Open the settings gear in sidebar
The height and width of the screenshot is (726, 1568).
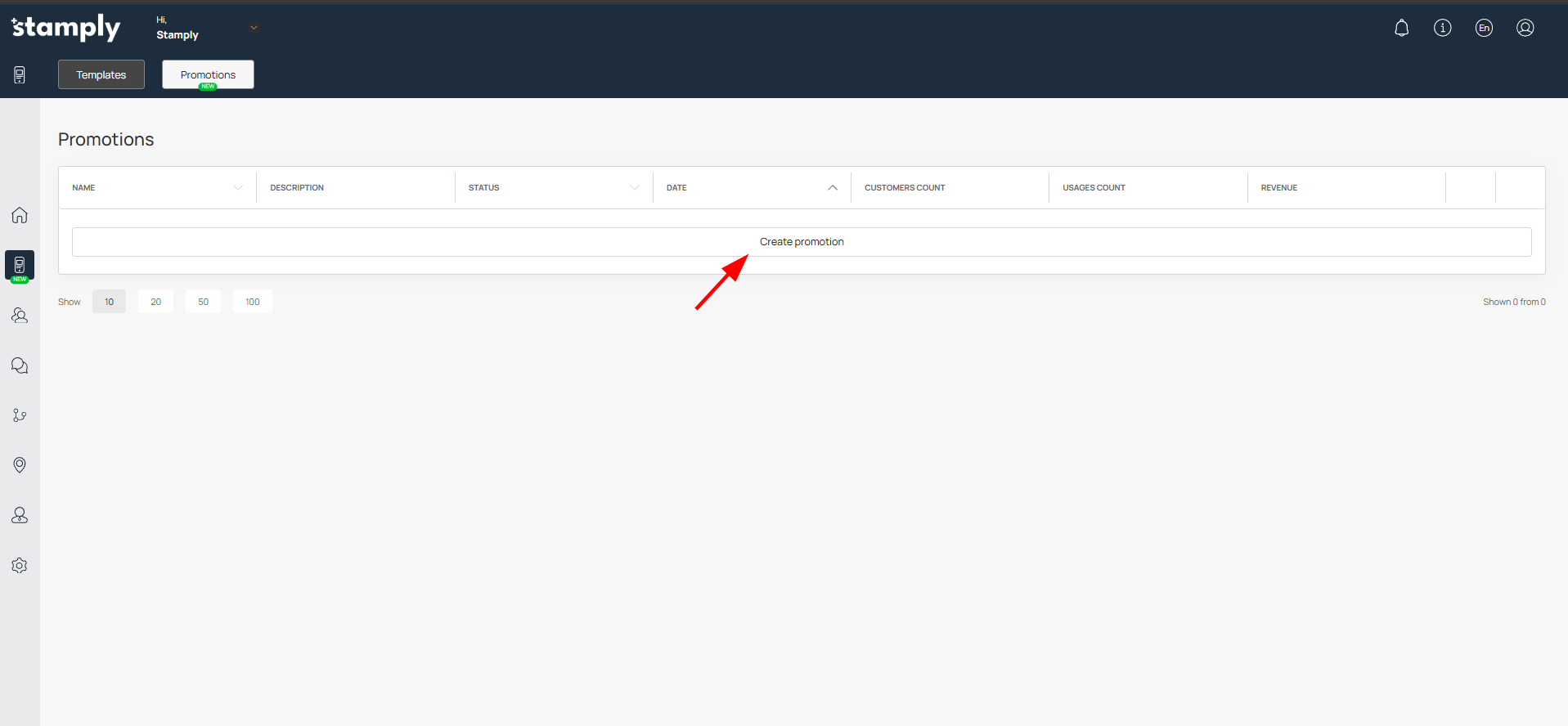pyautogui.click(x=20, y=566)
